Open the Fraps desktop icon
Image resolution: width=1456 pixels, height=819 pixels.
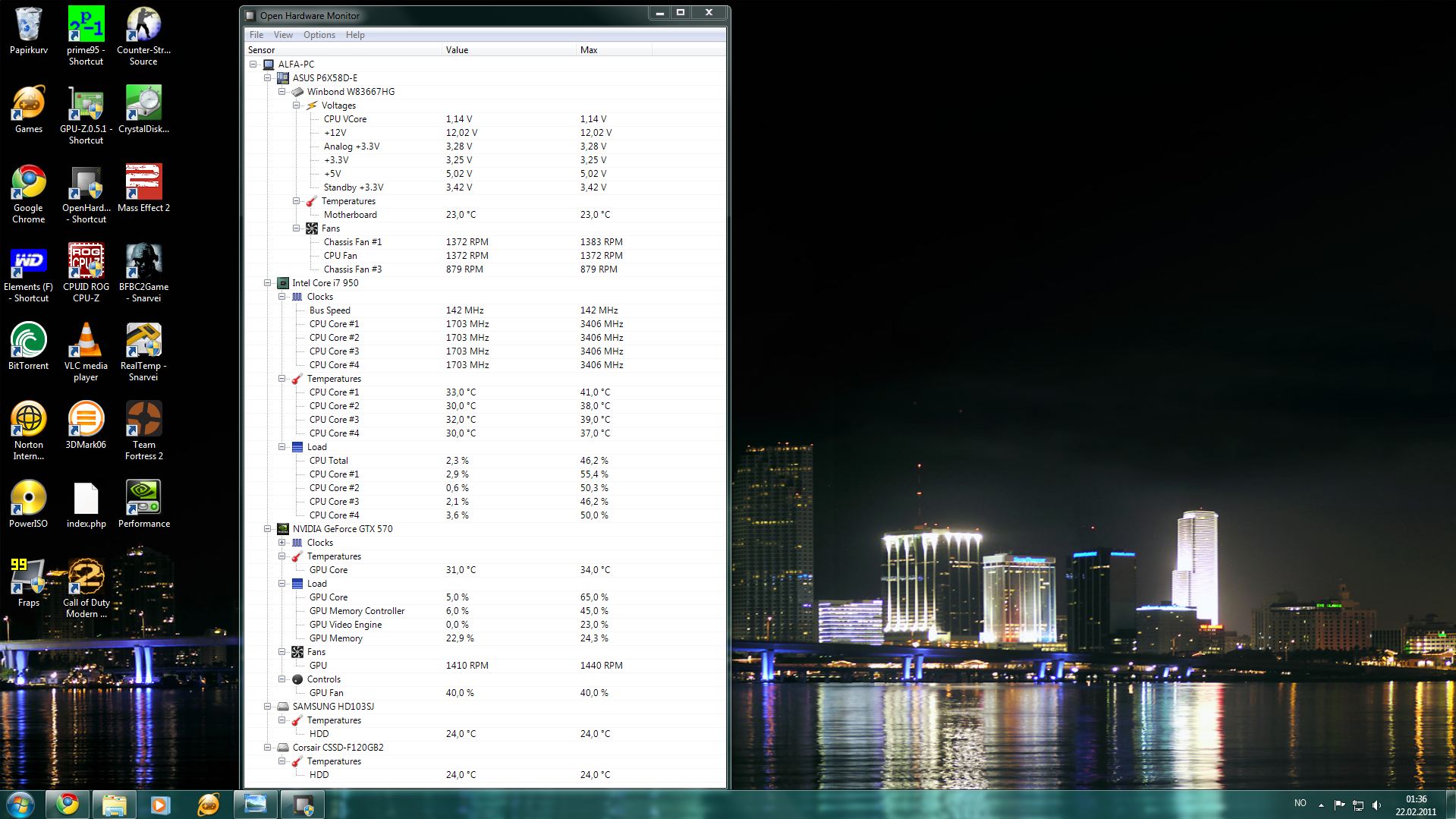29,583
